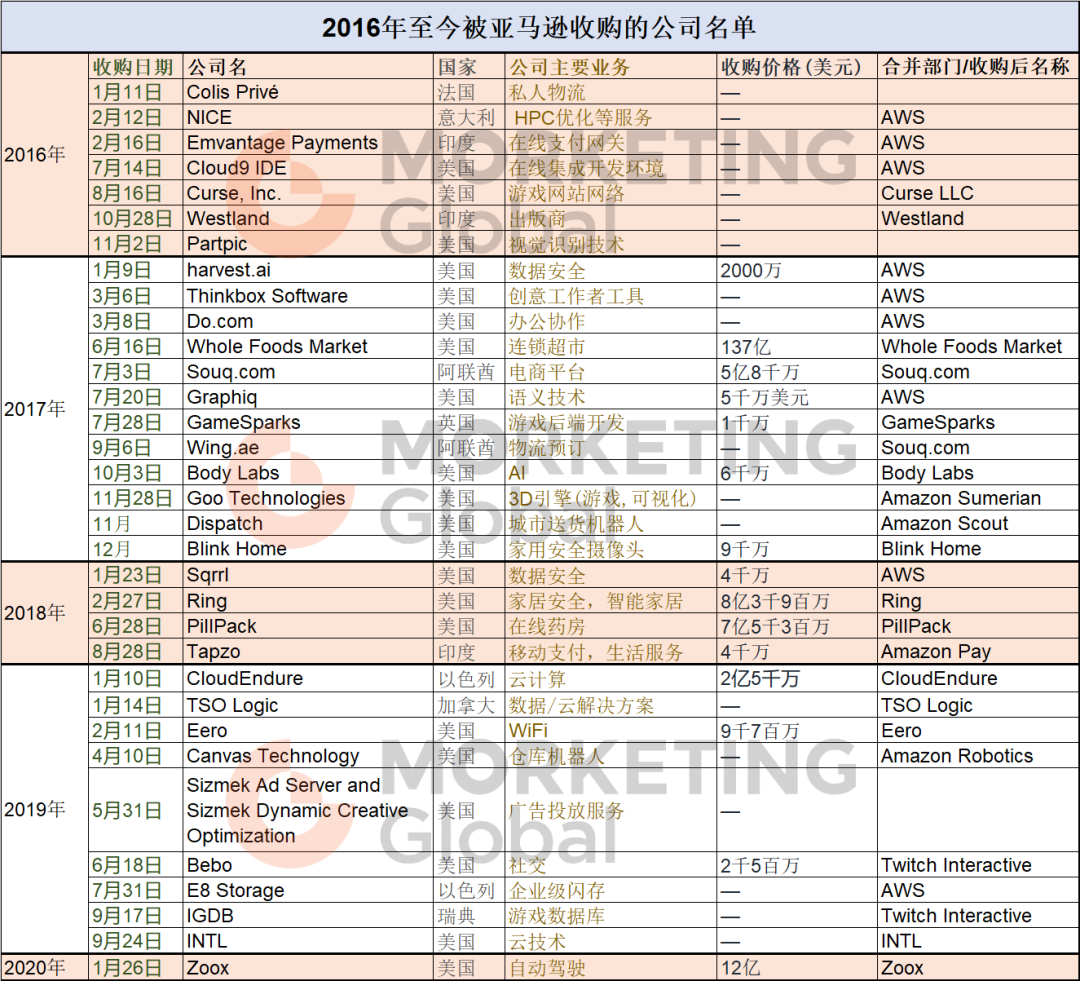1080x981 pixels.
Task: Select the 8亿3千9百万 price cell
Action: (797, 601)
